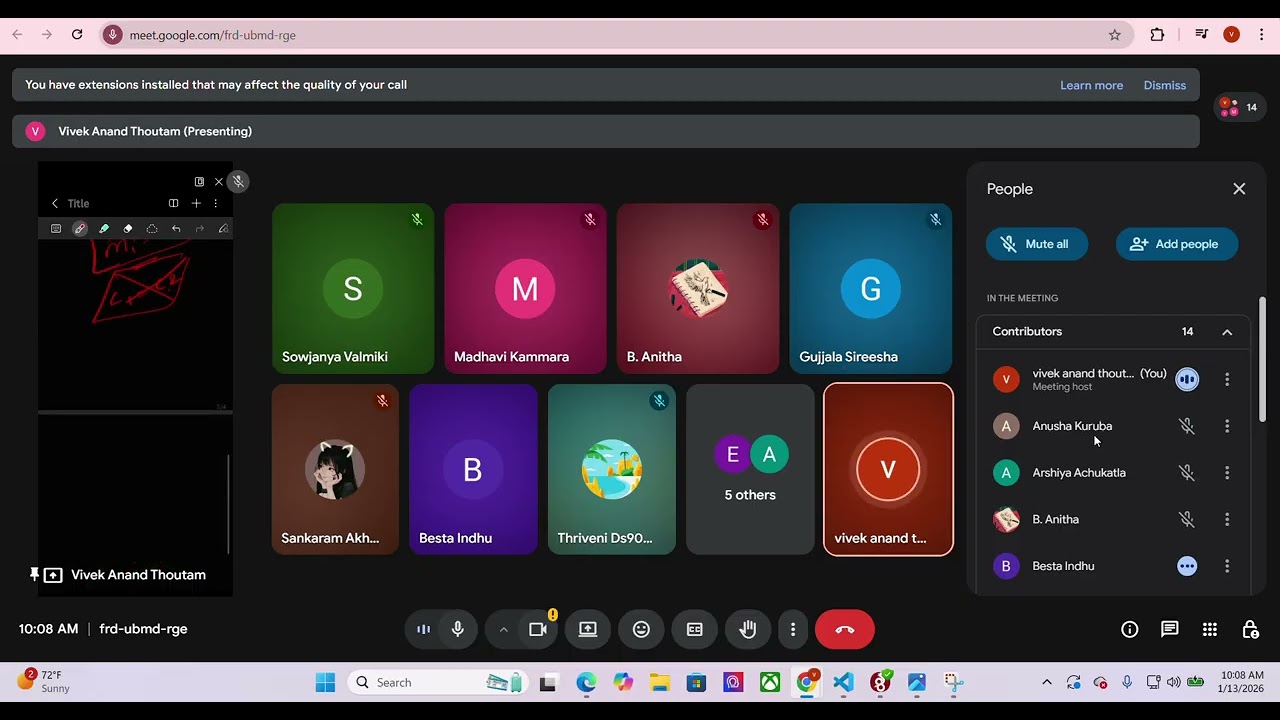Click the People panel vertical scrollbar

pyautogui.click(x=1262, y=360)
